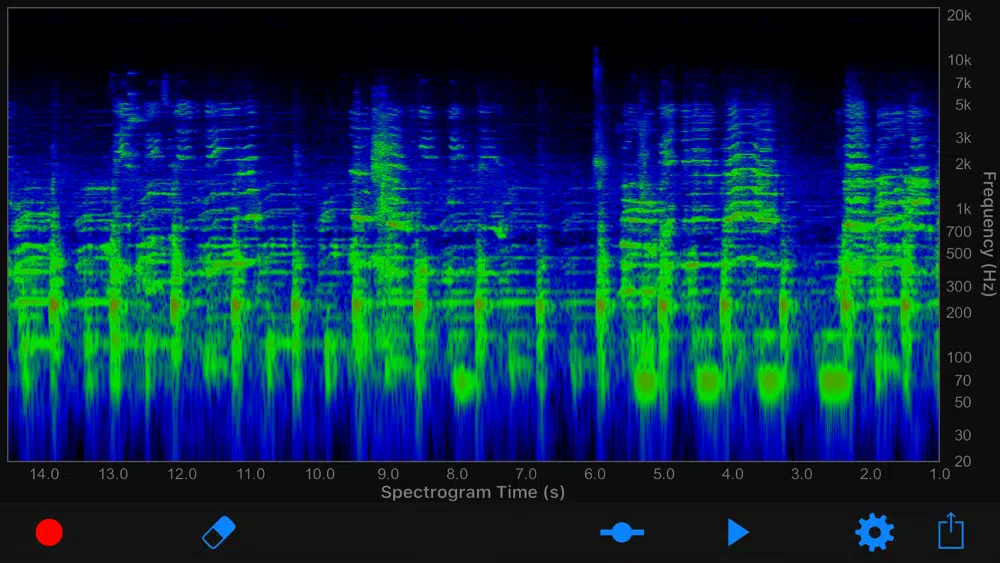Select the 3.0 second time marker
The image size is (1000, 563).
802,474
